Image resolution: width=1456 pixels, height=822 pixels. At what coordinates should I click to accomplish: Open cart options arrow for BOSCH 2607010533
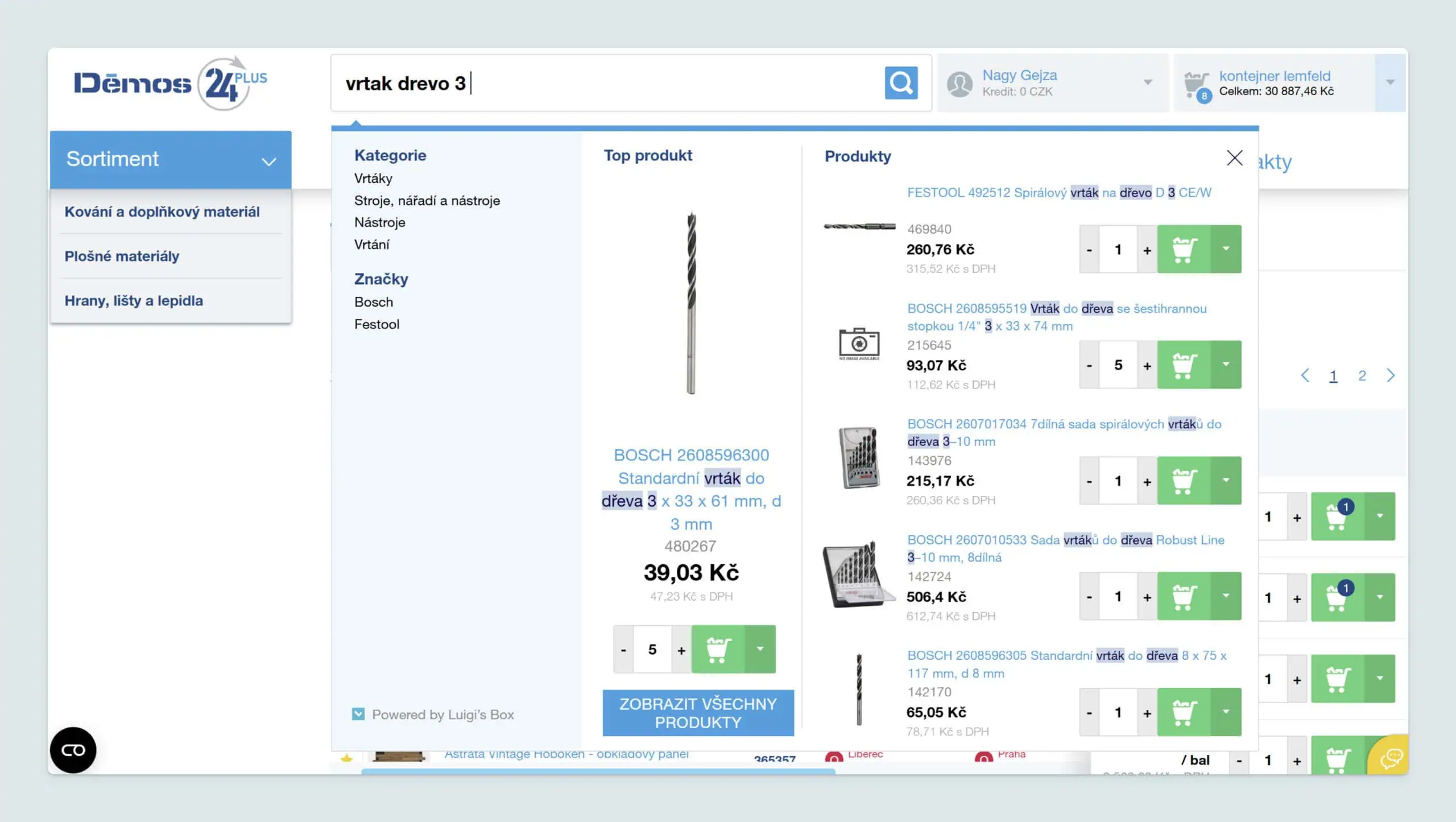[x=1226, y=596]
